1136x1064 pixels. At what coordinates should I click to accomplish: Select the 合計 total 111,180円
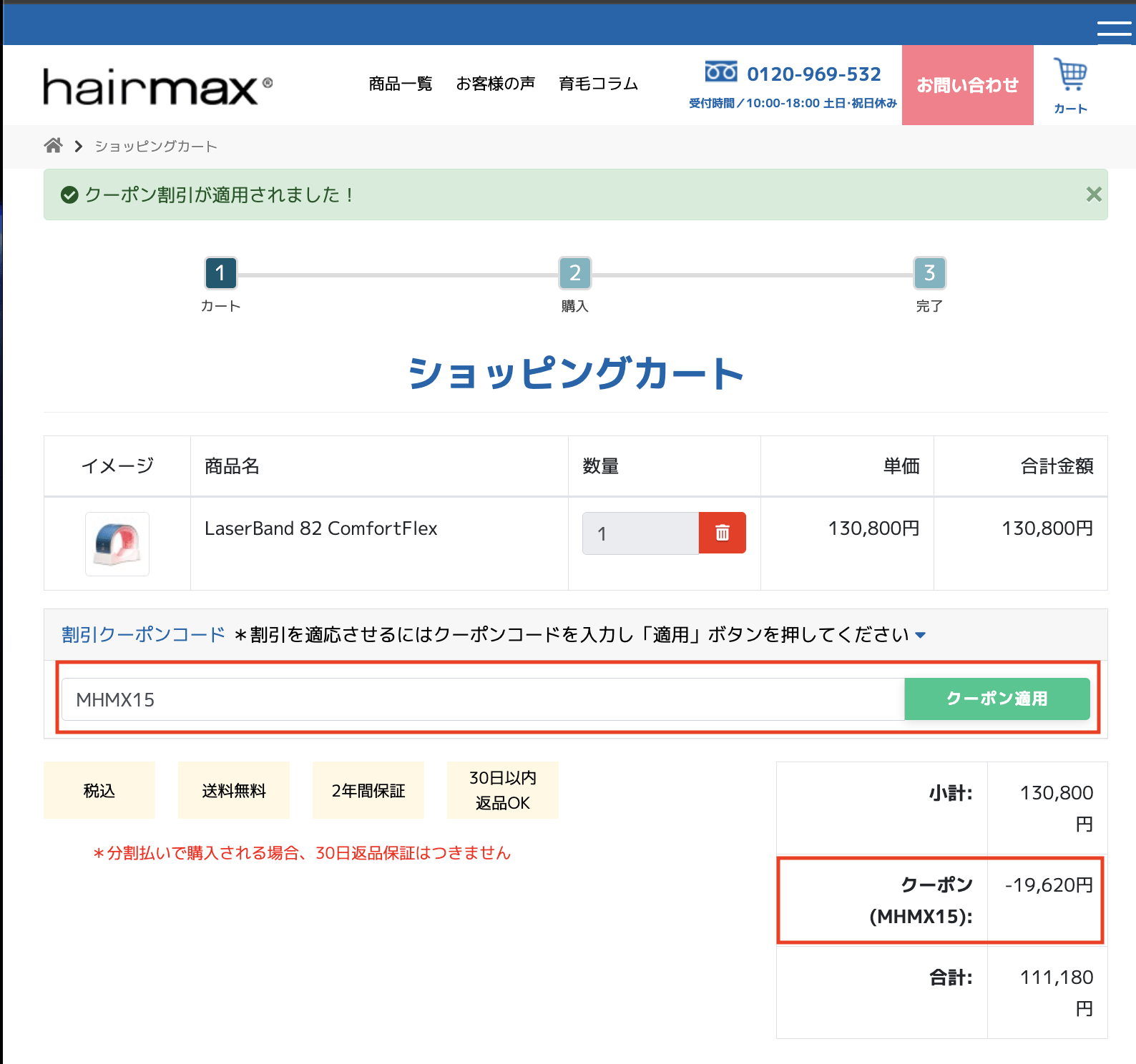[x=1057, y=992]
